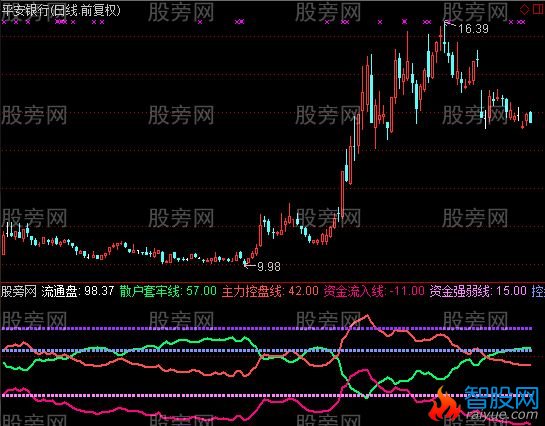The image size is (545, 426).
Task: Click the 流通盘: 98.37 indicator value
Action: pos(78,291)
